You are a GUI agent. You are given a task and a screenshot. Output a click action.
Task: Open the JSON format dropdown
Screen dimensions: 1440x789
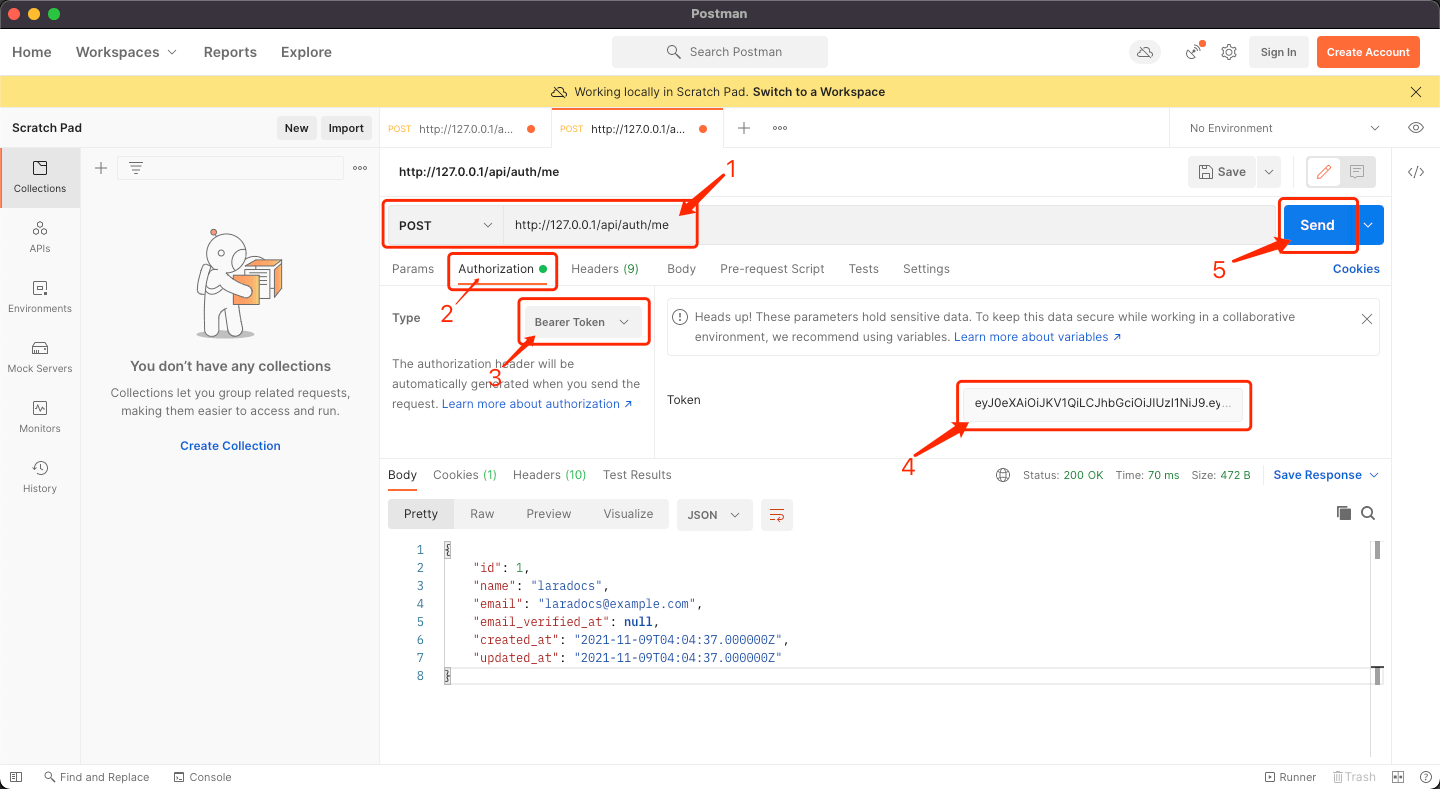[x=713, y=515]
